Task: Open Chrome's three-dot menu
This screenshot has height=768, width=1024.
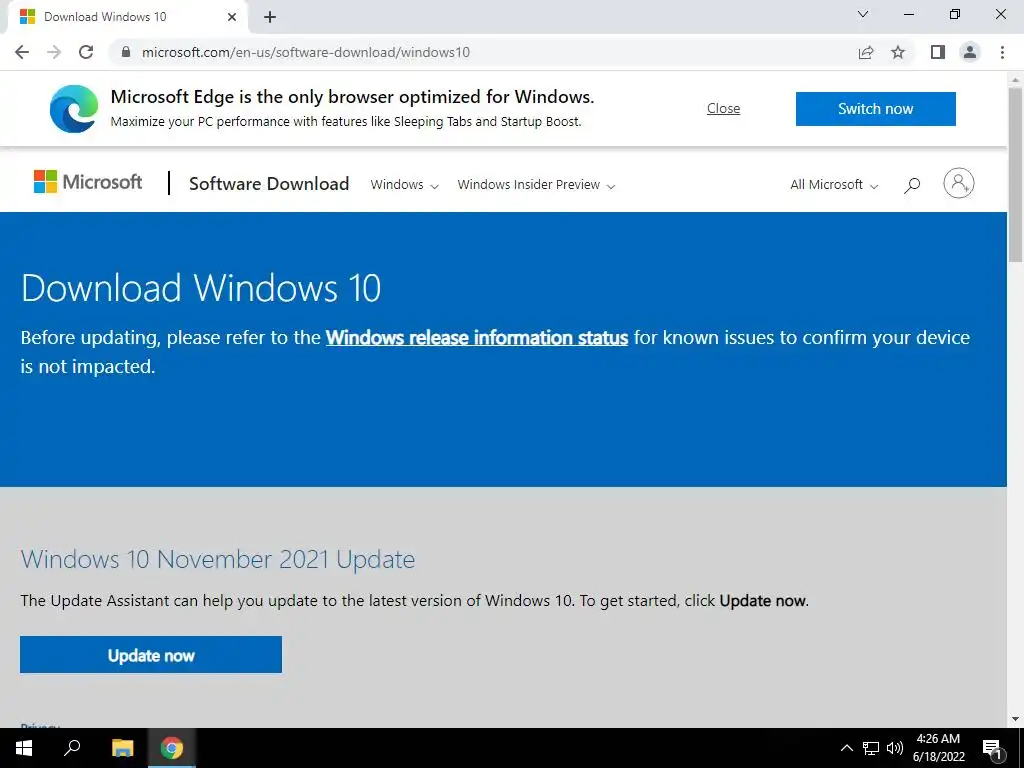Action: click(1002, 52)
